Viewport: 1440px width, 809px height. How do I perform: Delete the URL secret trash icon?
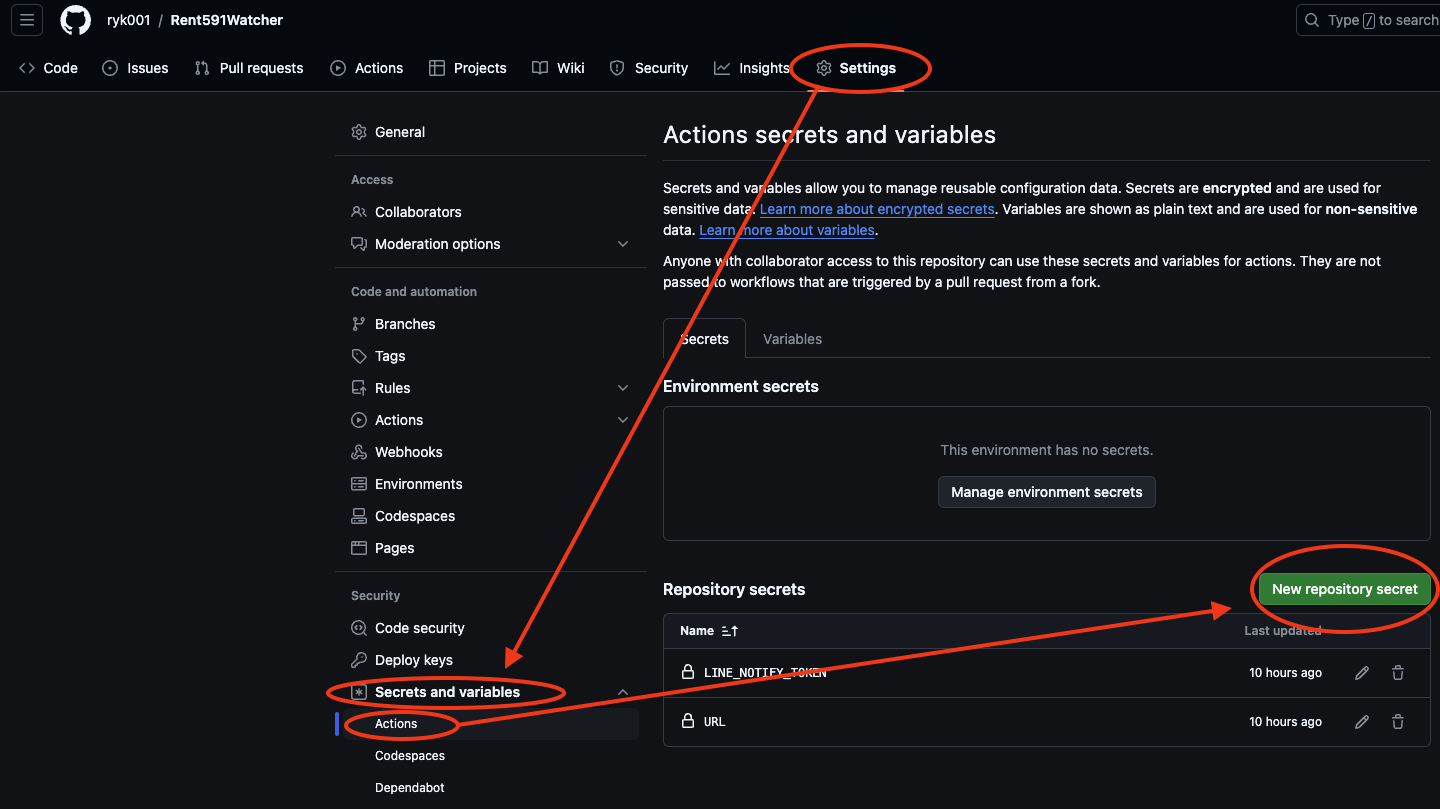click(1398, 722)
